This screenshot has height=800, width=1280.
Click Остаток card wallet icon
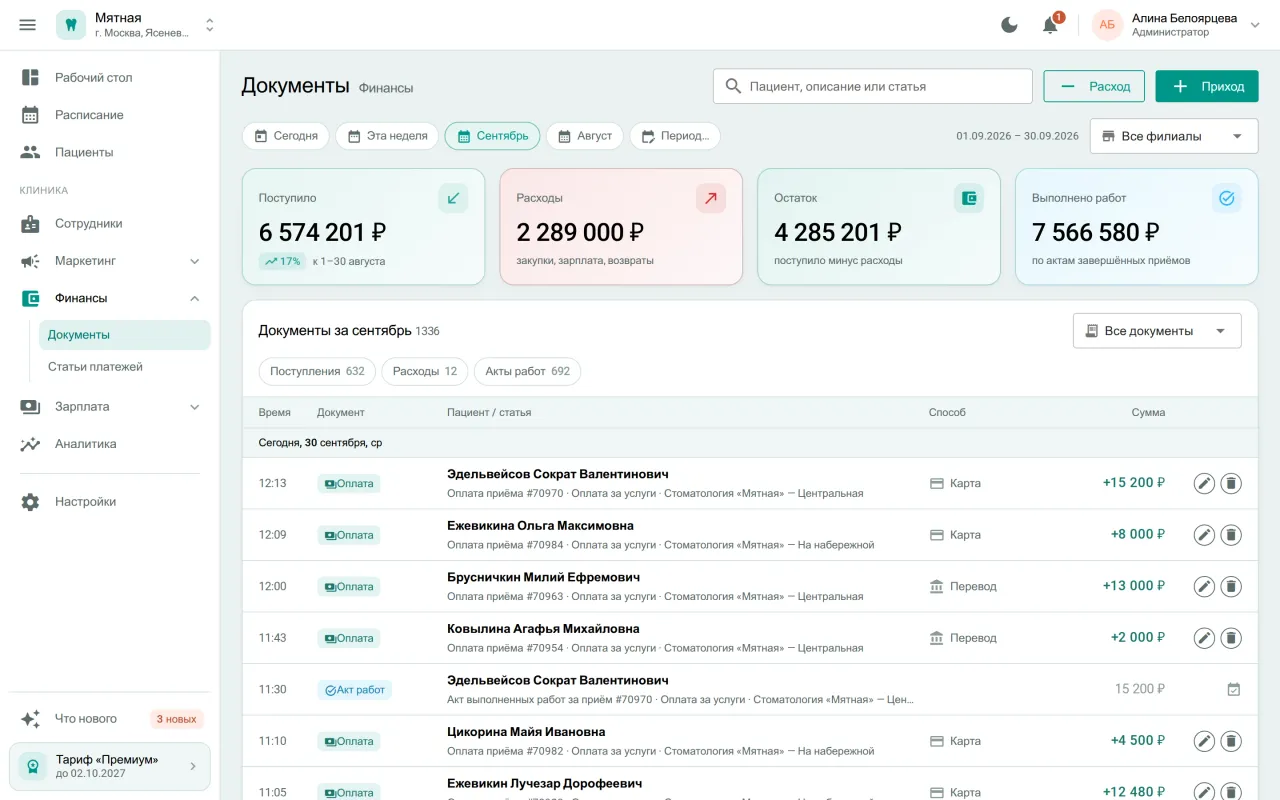(969, 198)
